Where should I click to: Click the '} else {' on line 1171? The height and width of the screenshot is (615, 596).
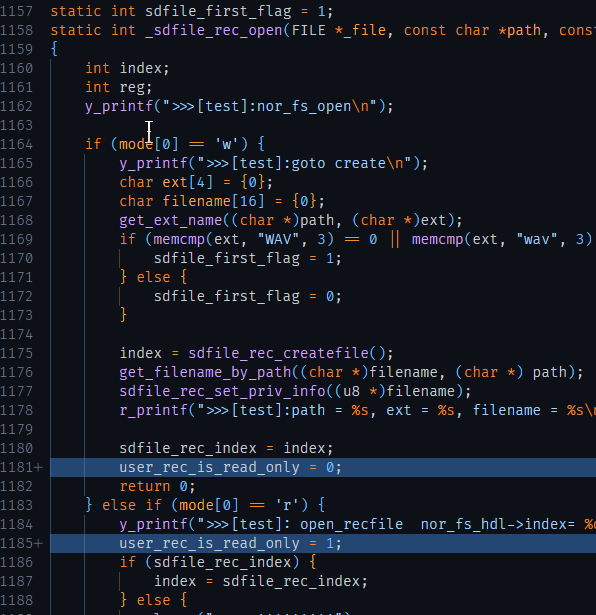153,277
